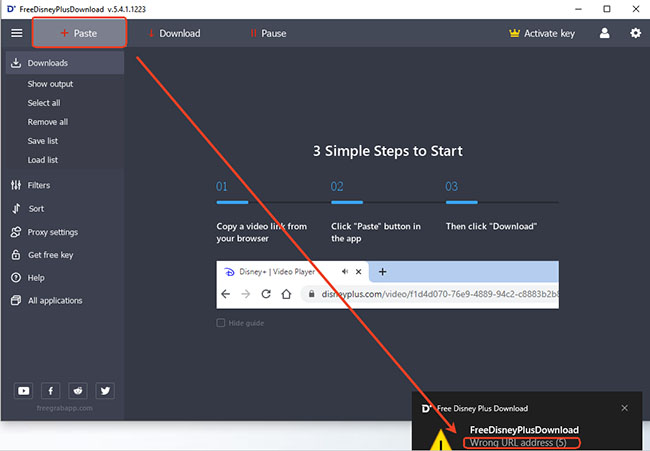650x451 pixels.
Task: Open the Twitter social icon
Action: click(105, 390)
